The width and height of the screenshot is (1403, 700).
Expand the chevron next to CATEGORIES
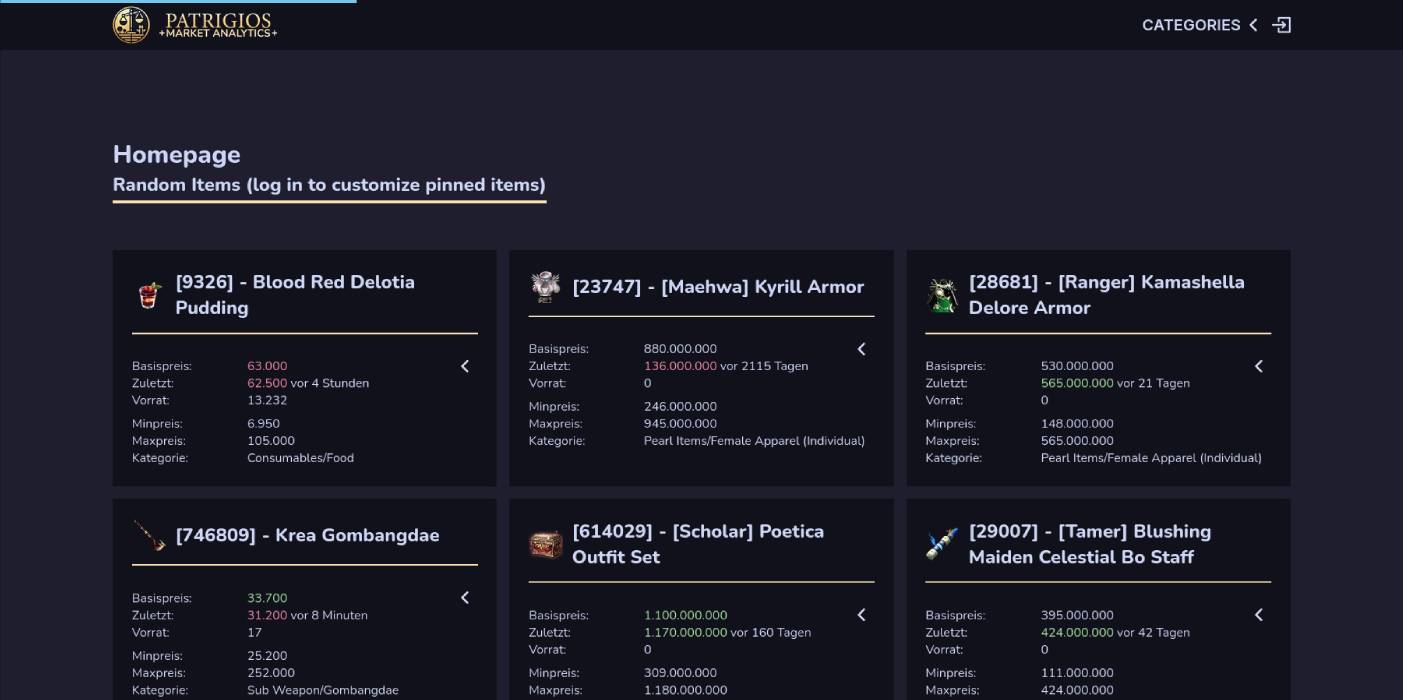coord(1253,25)
